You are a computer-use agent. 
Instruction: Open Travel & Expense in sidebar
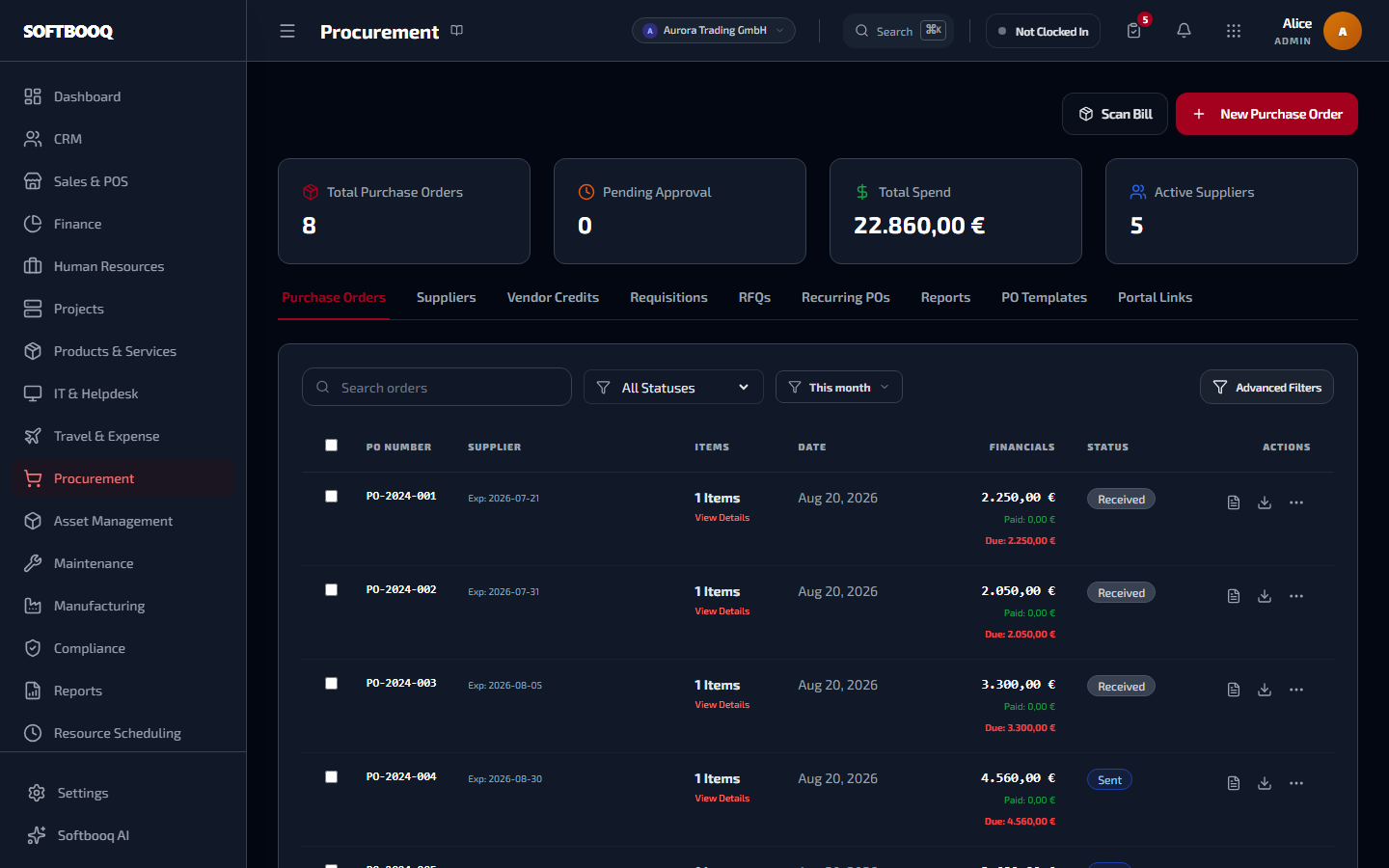click(x=123, y=436)
